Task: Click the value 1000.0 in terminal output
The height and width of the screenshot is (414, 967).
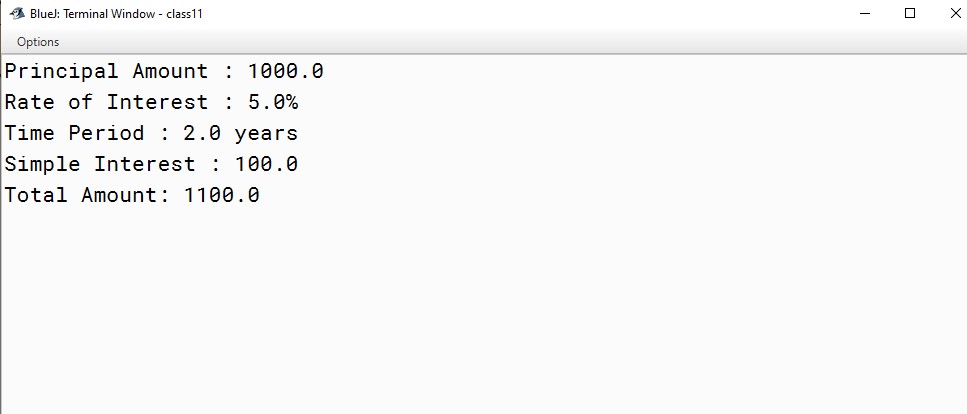Action: pyautogui.click(x=286, y=72)
